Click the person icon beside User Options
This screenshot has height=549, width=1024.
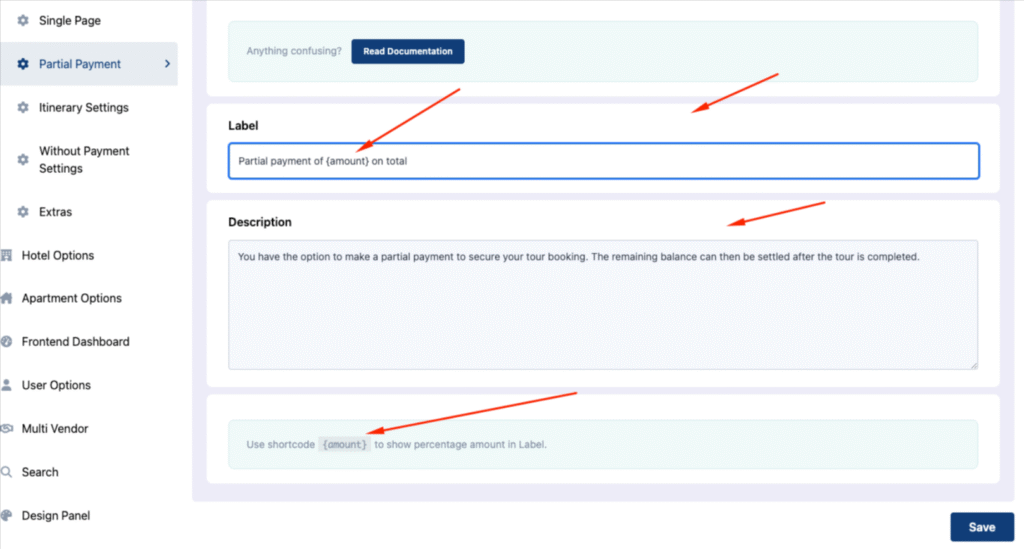click(7, 385)
